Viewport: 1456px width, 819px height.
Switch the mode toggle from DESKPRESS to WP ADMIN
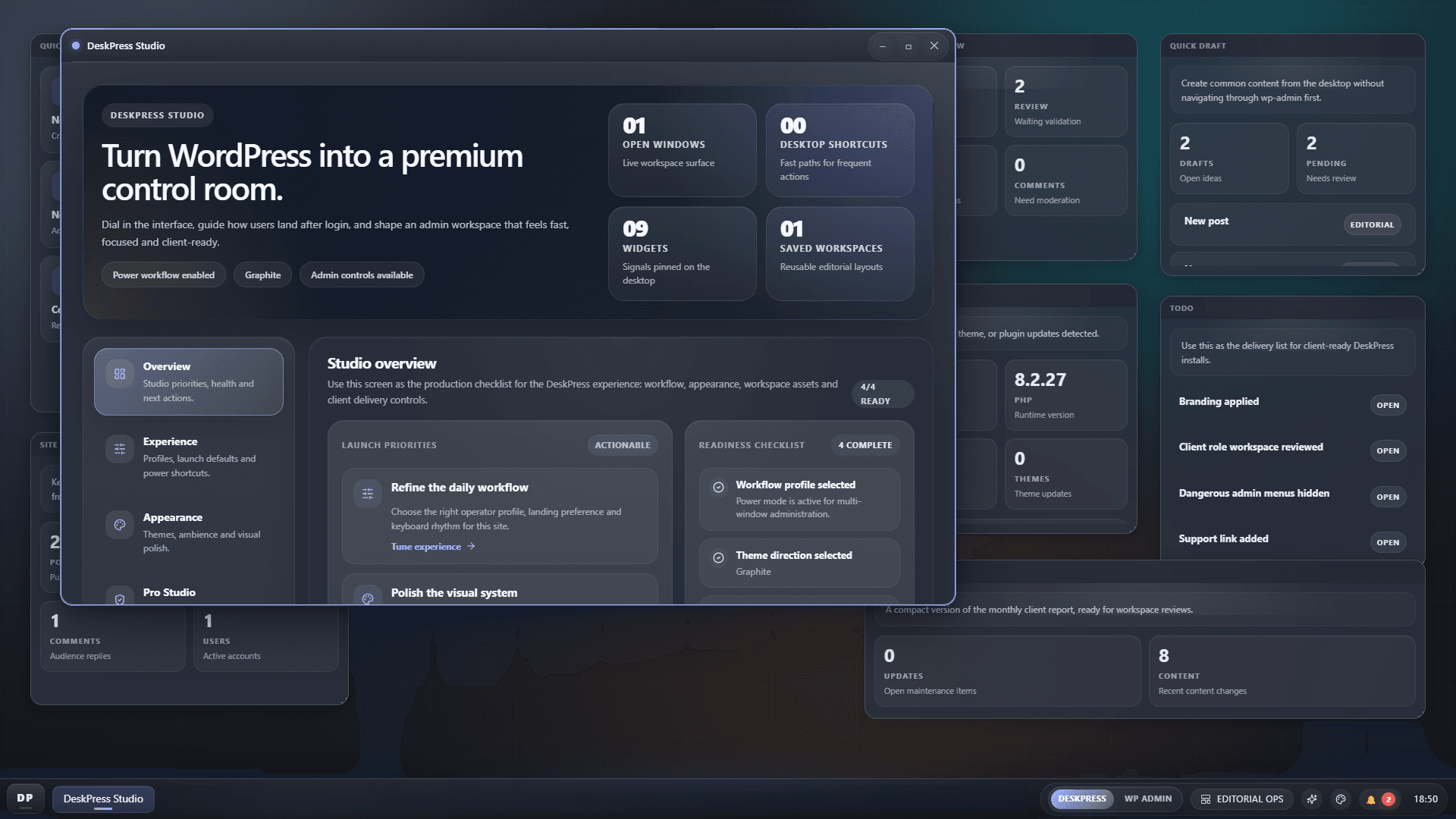(1147, 799)
